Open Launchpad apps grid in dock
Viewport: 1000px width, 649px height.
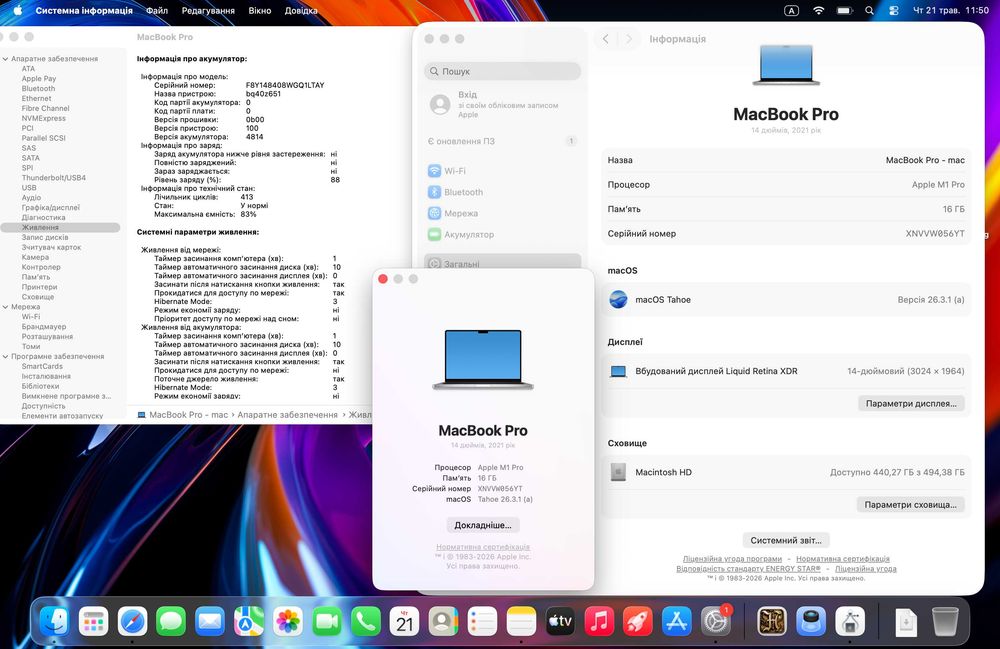click(x=94, y=620)
